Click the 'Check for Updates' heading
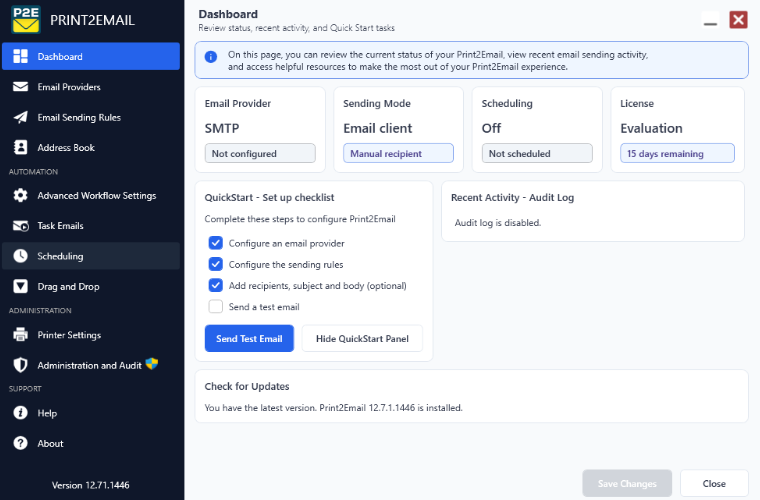This screenshot has height=500, width=760. point(247,386)
